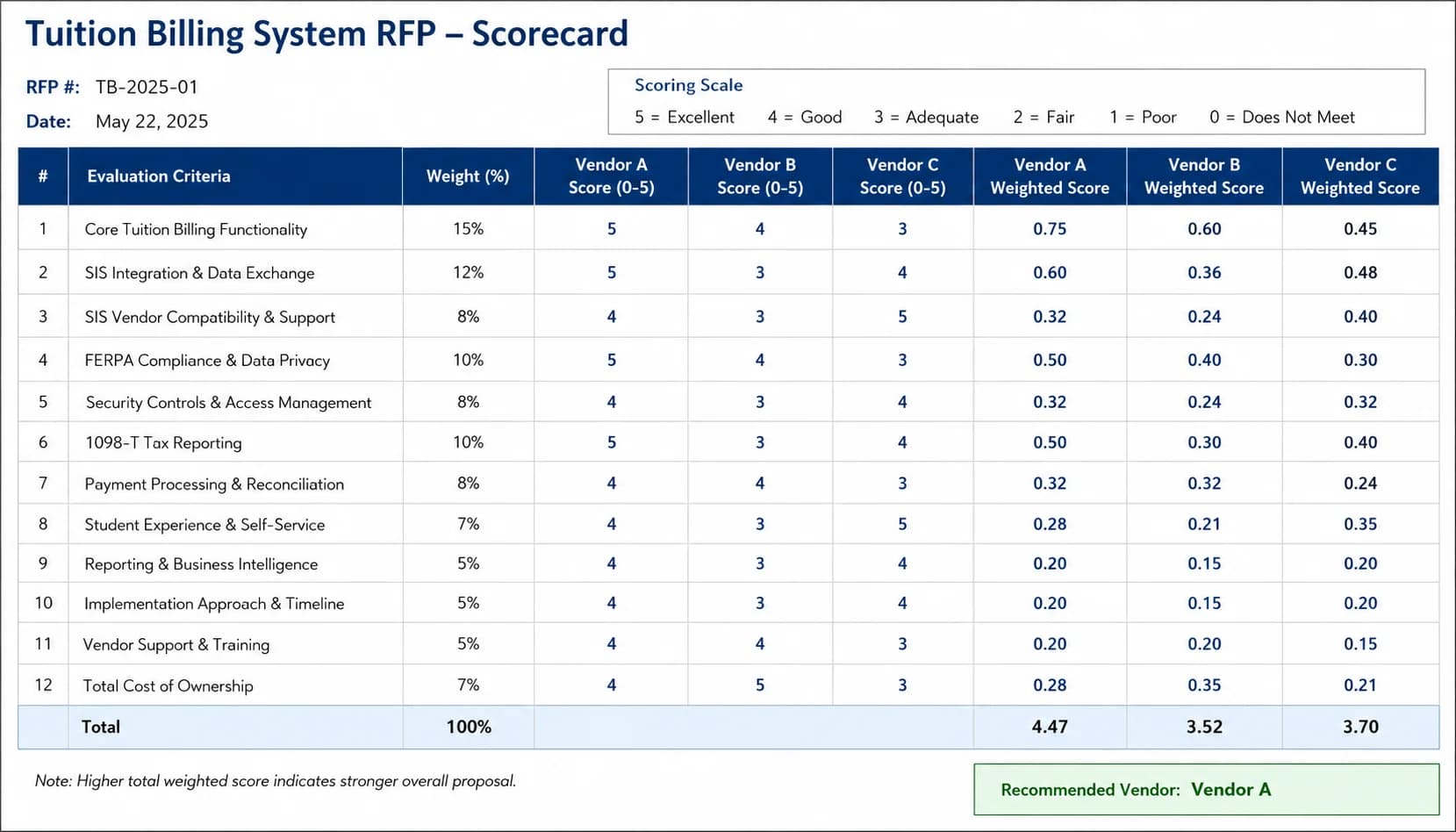Click the note about higher total weighted score
This screenshot has width=1456, height=832.
point(276,780)
